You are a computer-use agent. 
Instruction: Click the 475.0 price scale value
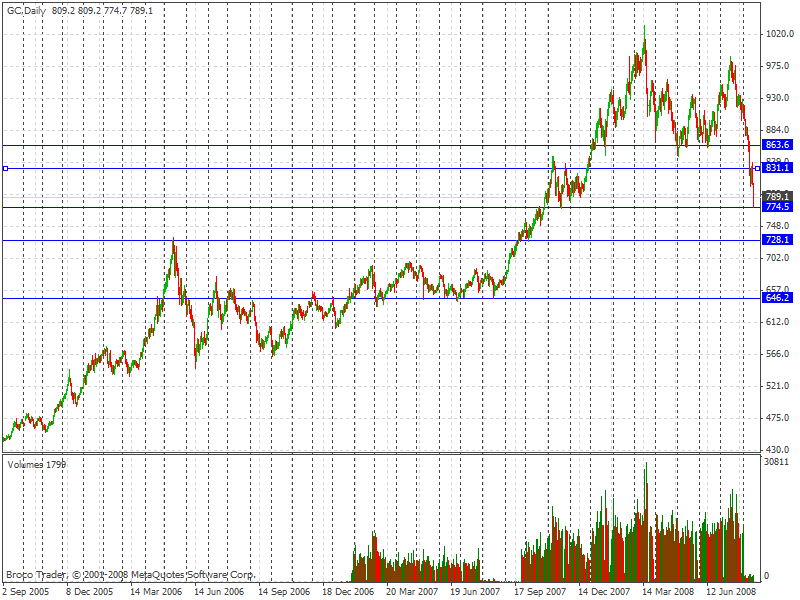(778, 417)
